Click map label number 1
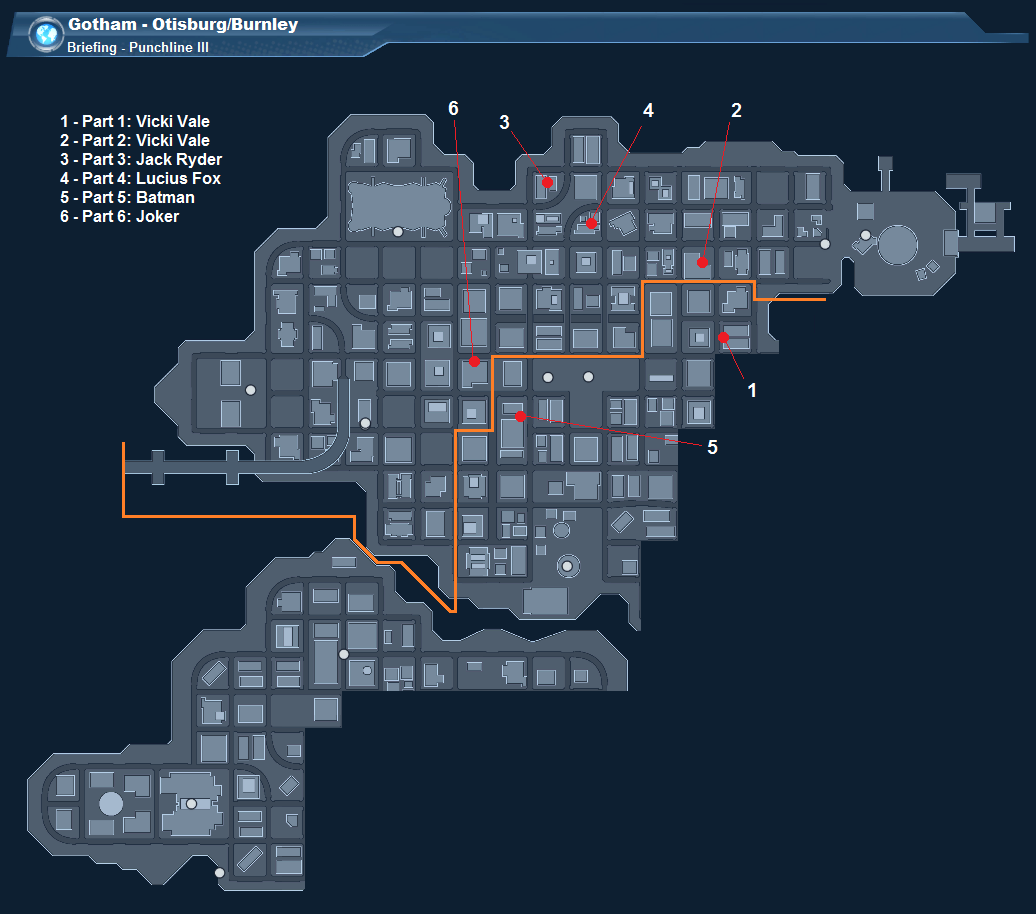1036x914 pixels. click(752, 391)
